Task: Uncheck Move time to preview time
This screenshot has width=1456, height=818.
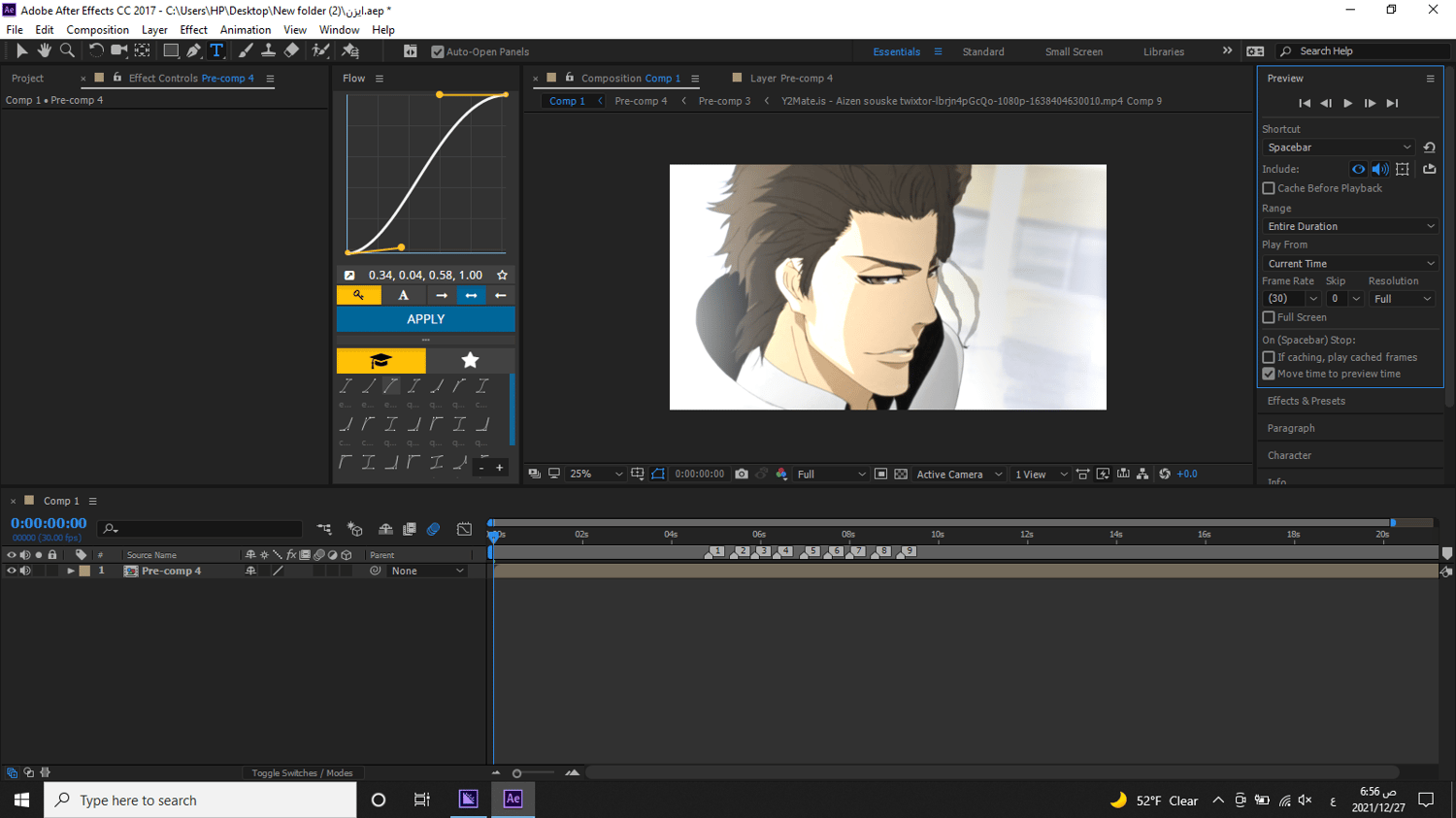Action: pos(1269,374)
